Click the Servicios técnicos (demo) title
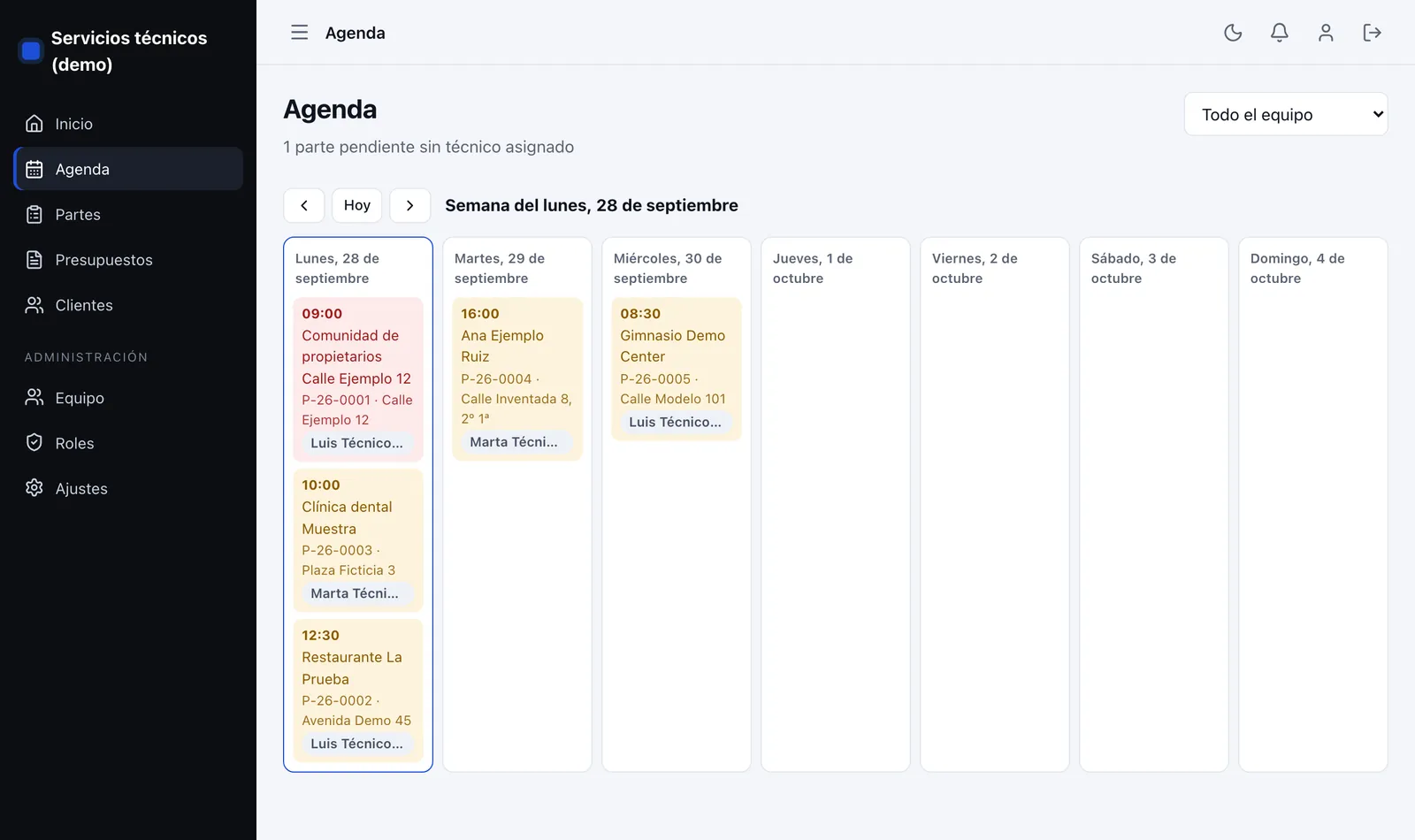 [x=129, y=50]
